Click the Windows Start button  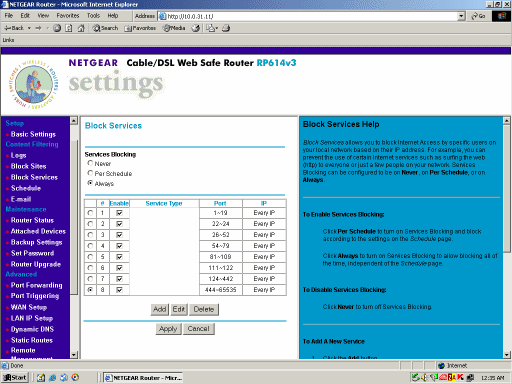tap(15, 377)
